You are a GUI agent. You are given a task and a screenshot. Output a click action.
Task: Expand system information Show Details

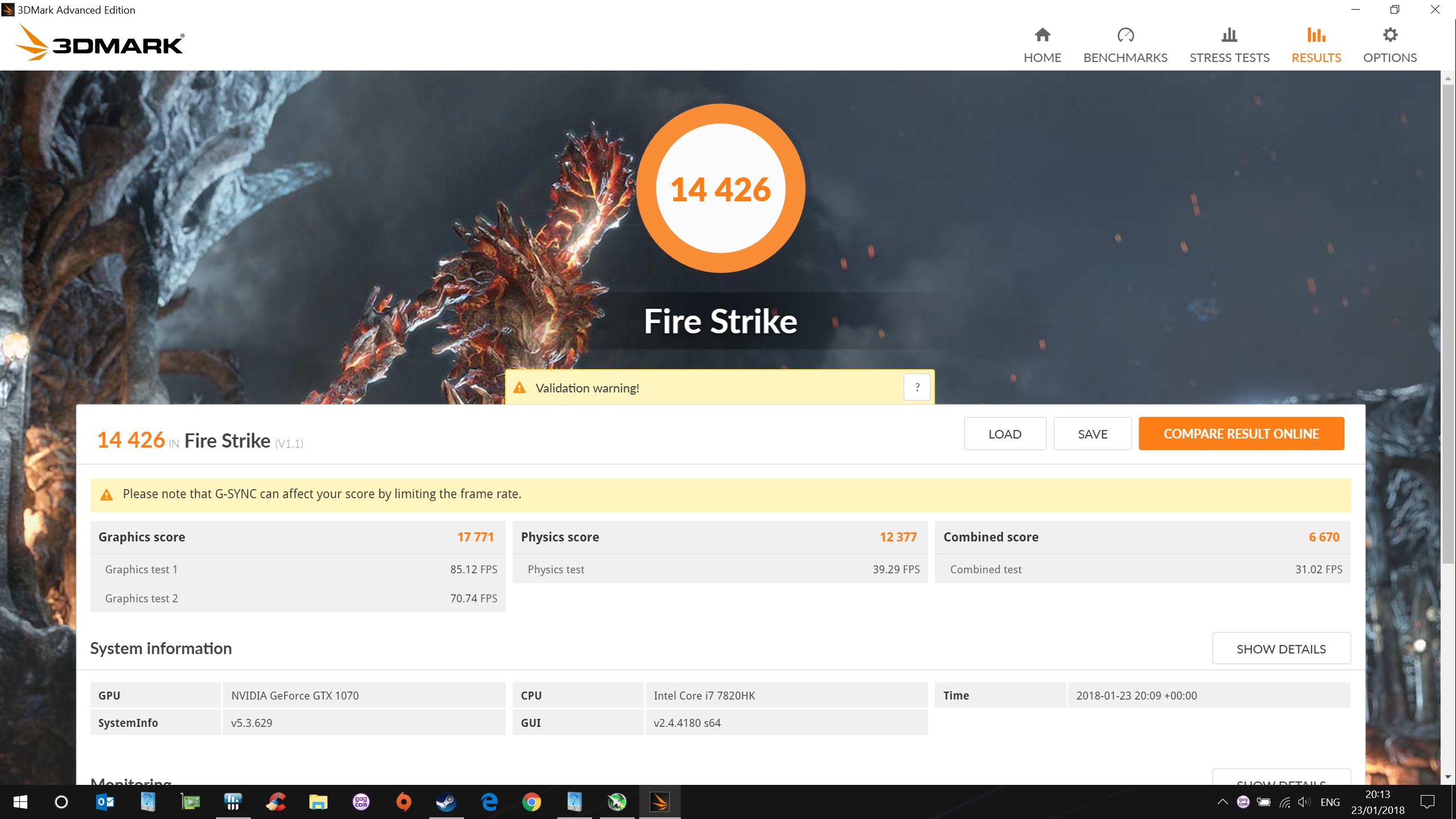(x=1281, y=649)
